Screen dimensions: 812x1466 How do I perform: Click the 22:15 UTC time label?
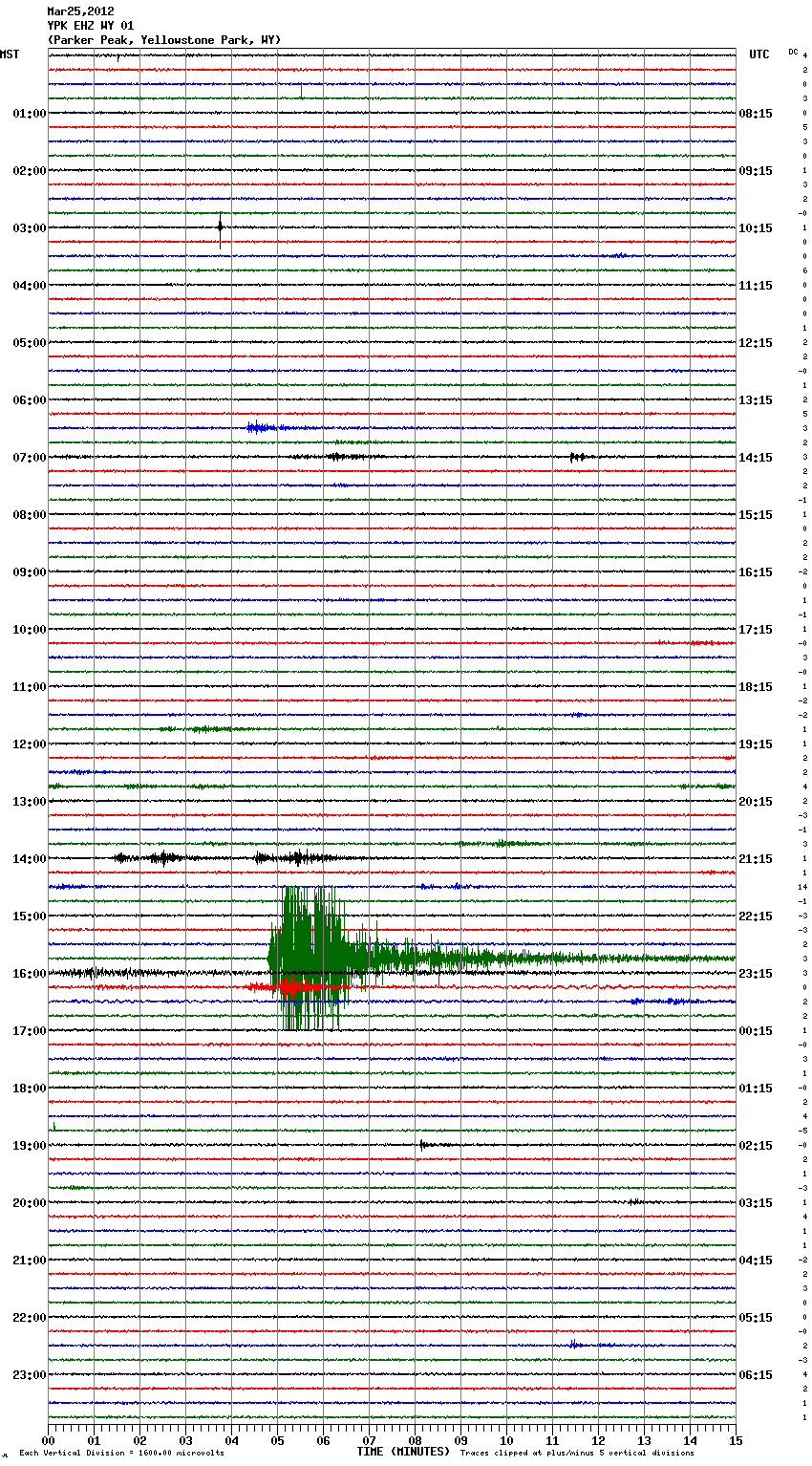click(x=756, y=916)
